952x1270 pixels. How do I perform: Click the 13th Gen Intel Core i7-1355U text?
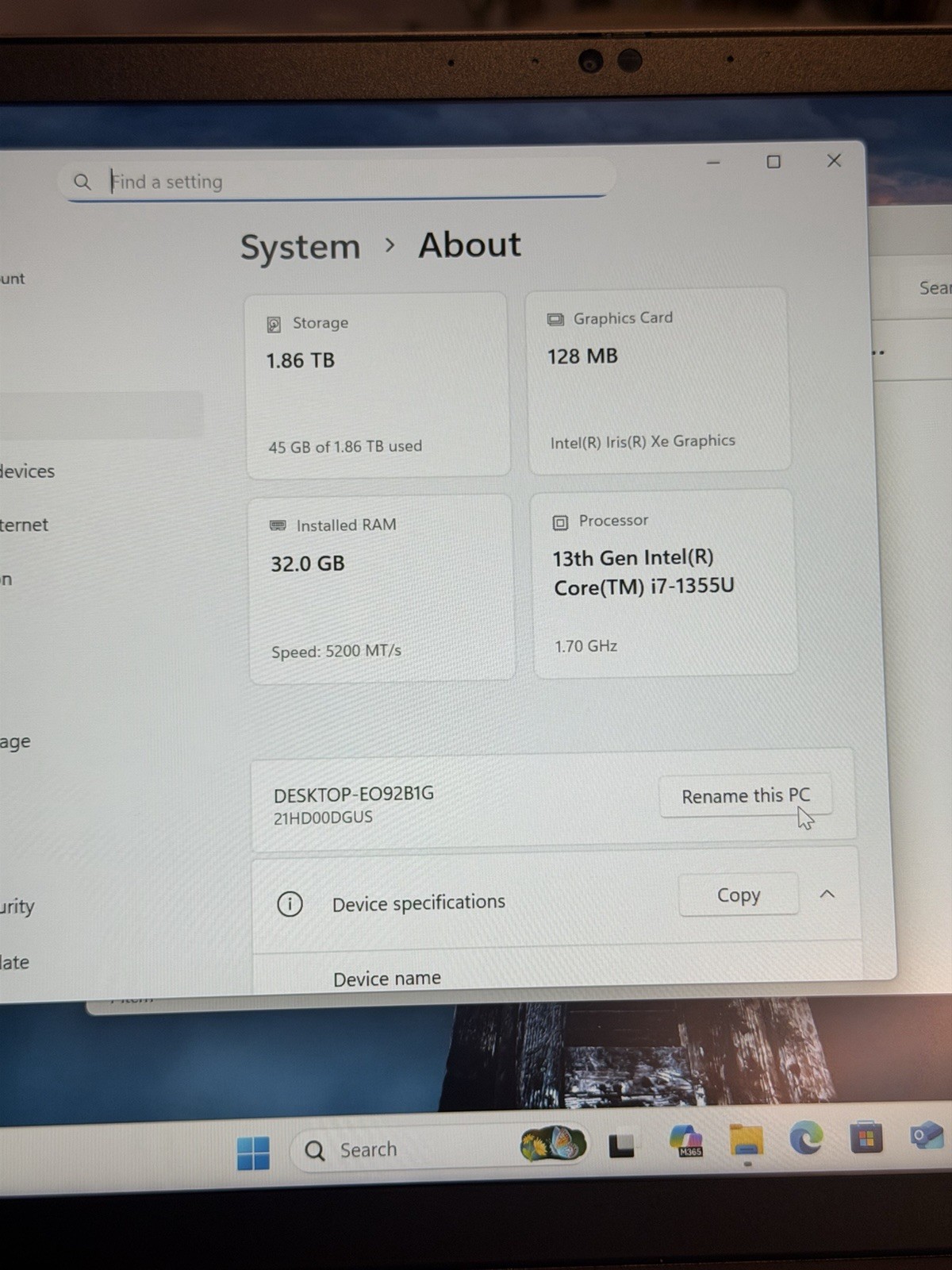[643, 572]
